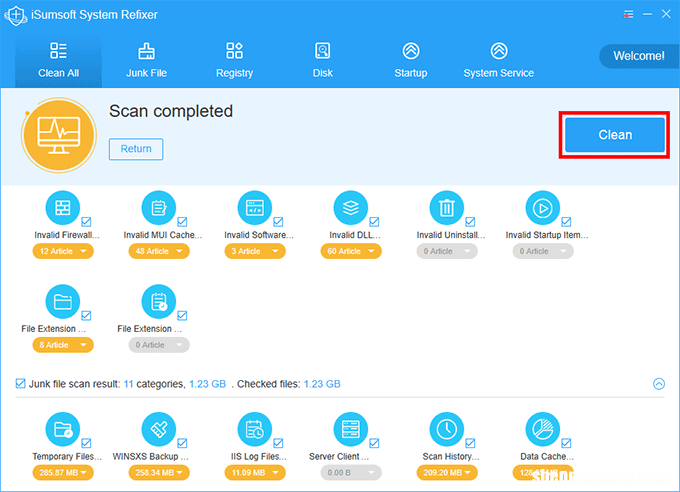Expand the 209.20 MB dropdown
The width and height of the screenshot is (680, 492).
447,472
